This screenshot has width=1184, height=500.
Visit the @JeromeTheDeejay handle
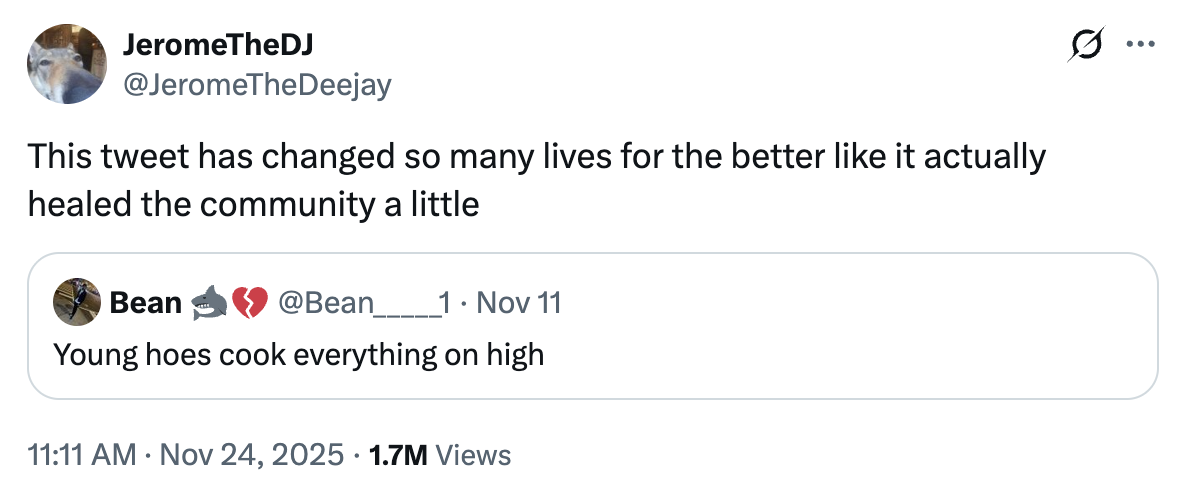pos(256,85)
